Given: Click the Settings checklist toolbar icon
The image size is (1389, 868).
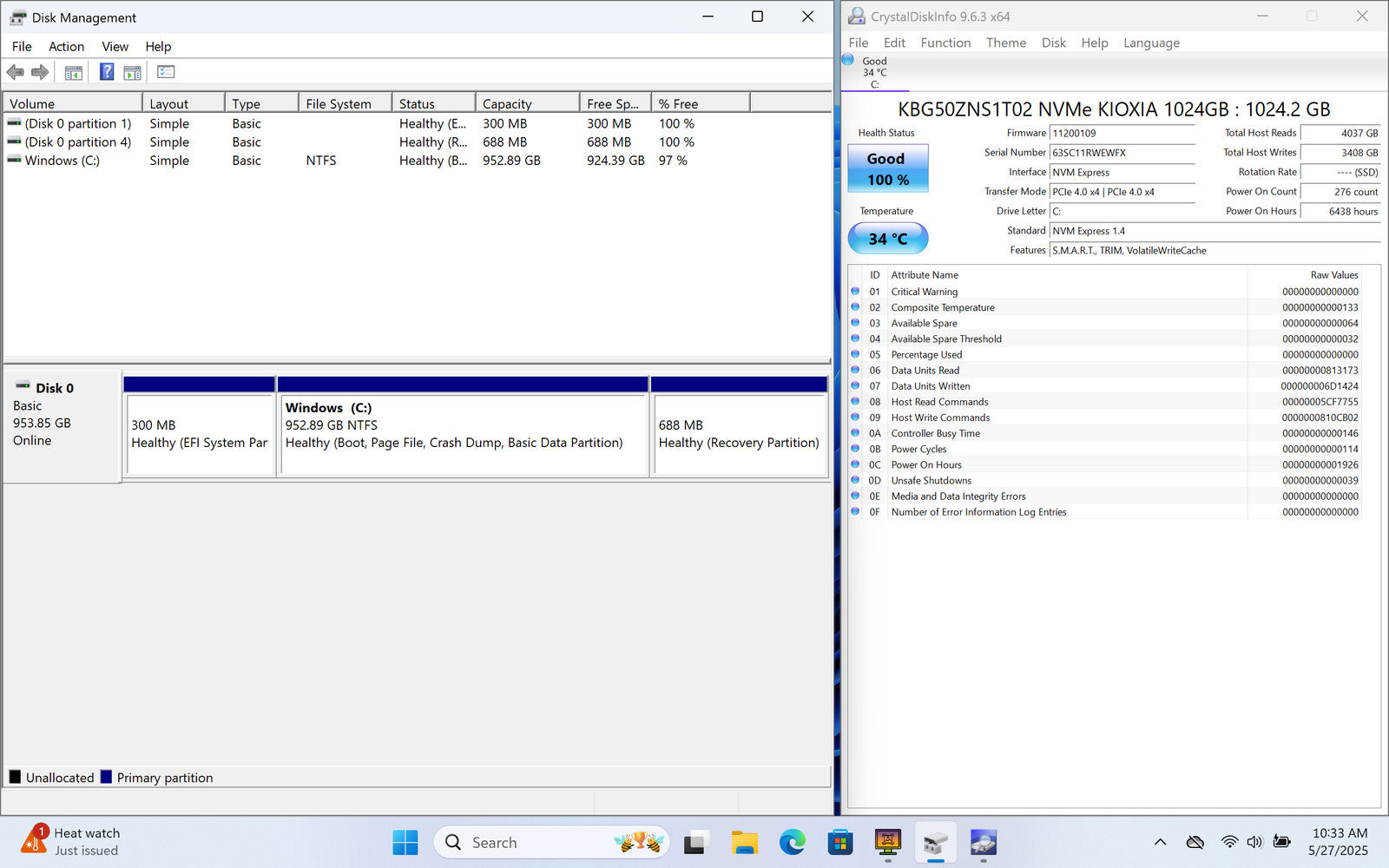Looking at the screenshot, I should pos(166,72).
